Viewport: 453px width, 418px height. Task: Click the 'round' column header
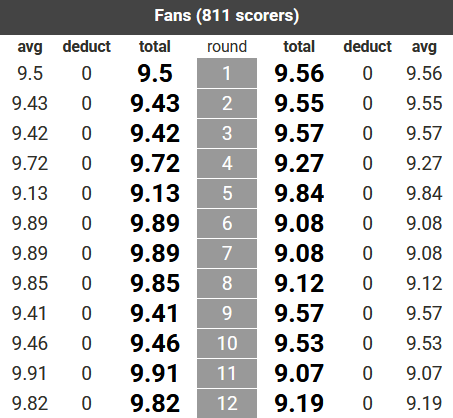coord(227,47)
